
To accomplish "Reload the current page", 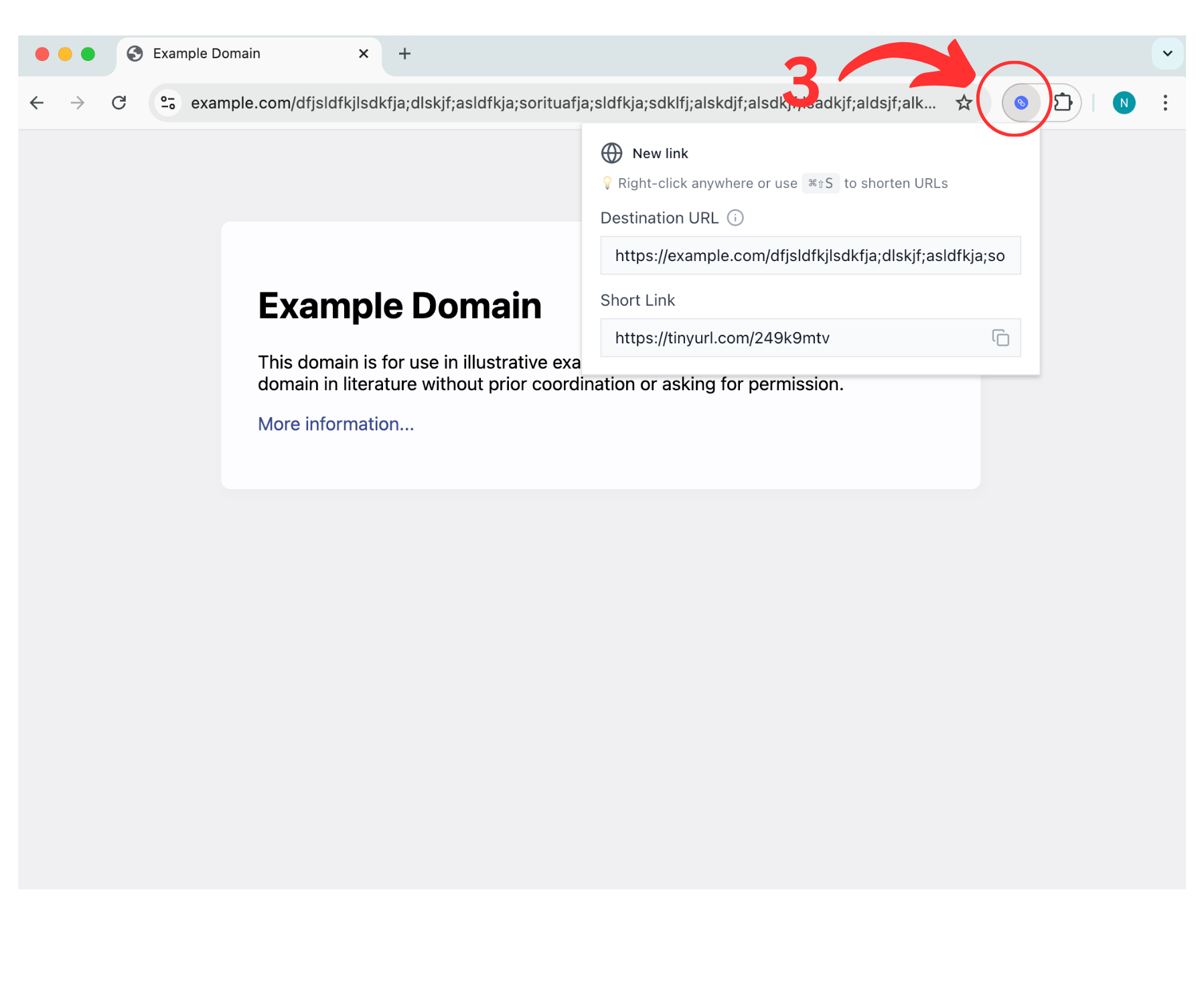I will pyautogui.click(x=119, y=102).
